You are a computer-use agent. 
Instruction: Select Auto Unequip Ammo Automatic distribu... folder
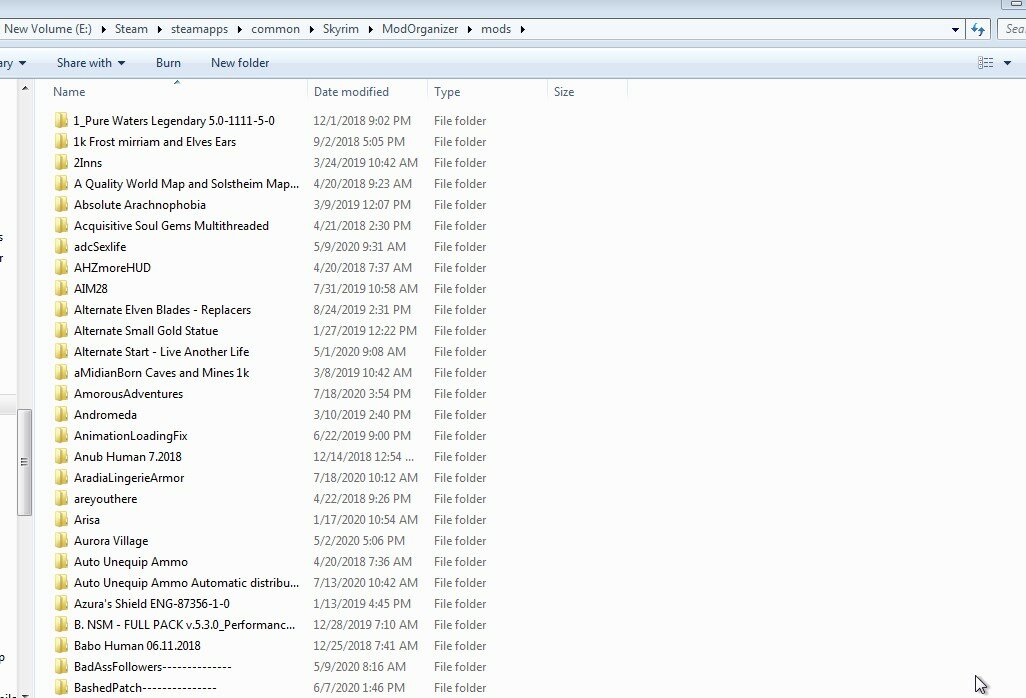coord(186,582)
